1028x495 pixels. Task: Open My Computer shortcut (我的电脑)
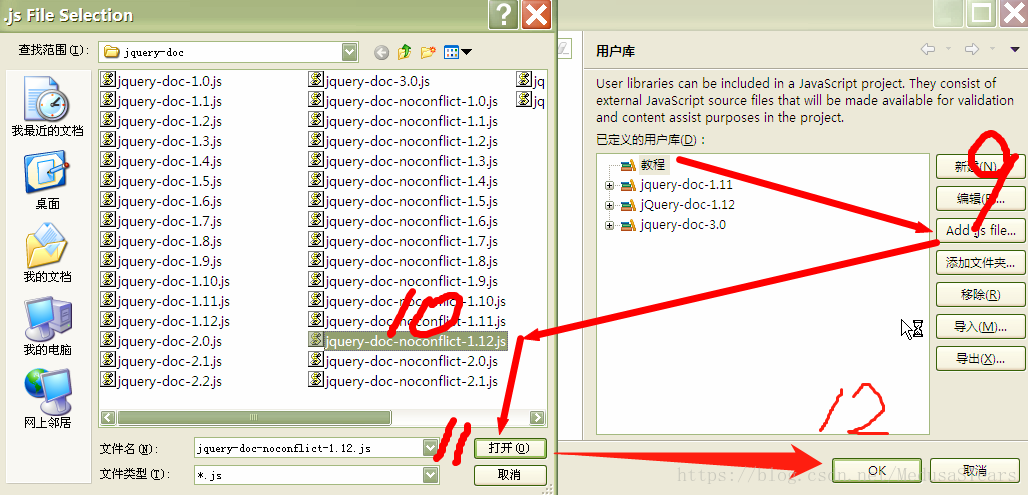[47, 326]
